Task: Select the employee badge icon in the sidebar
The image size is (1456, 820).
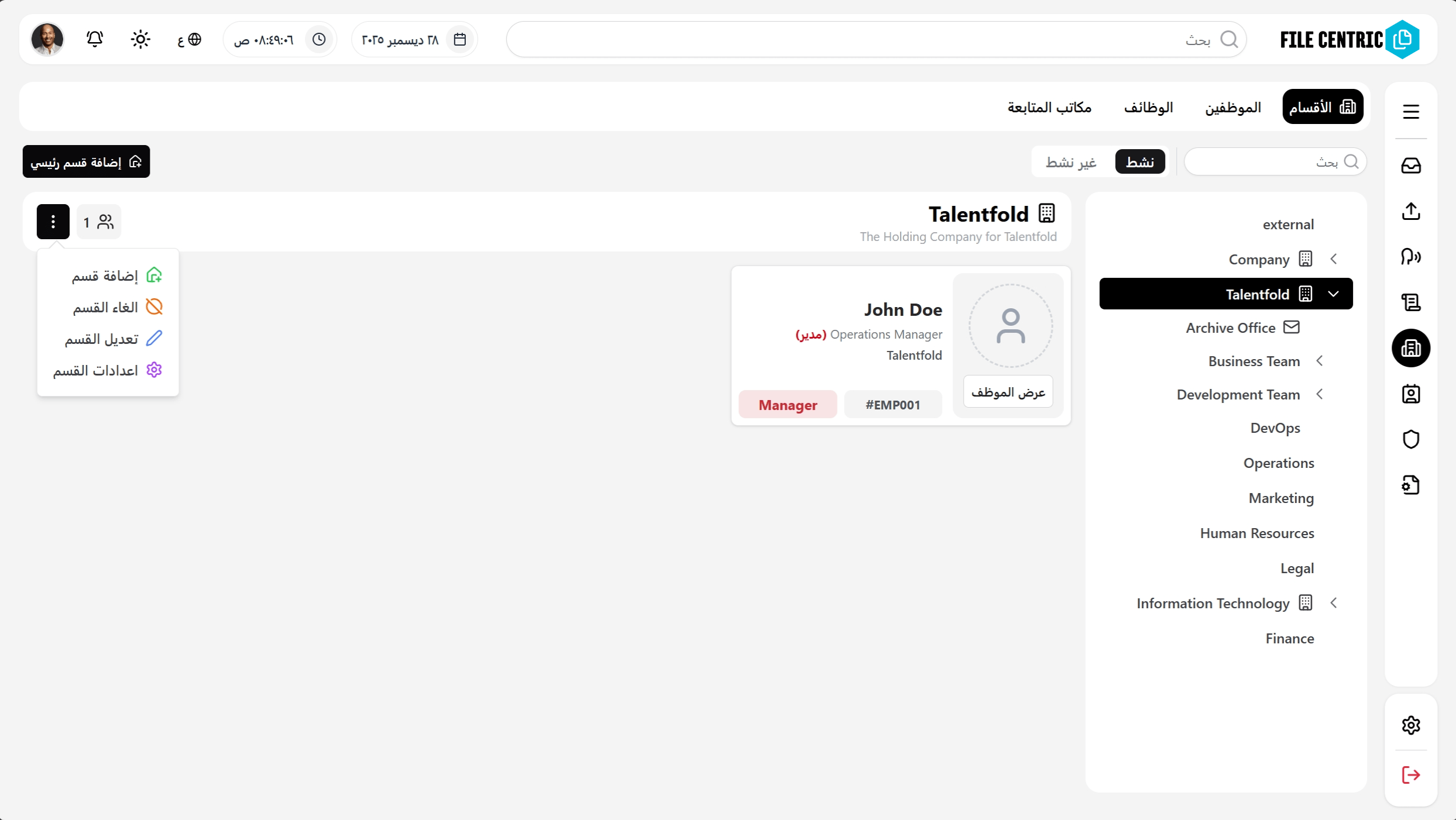Action: [x=1410, y=394]
